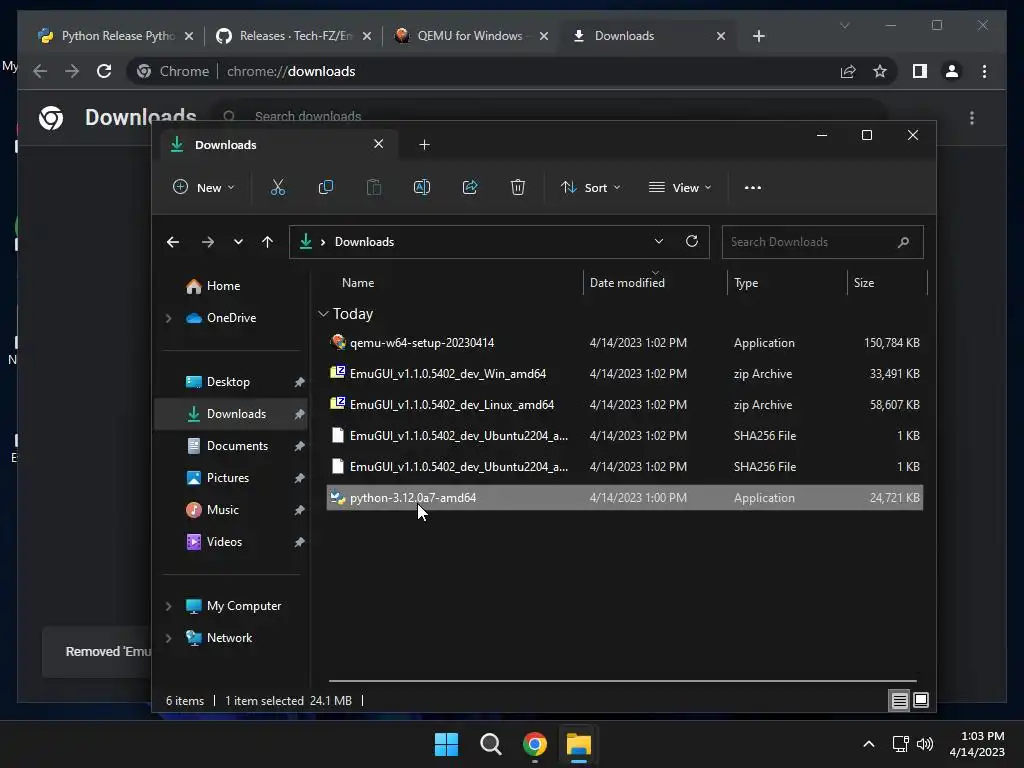The height and width of the screenshot is (768, 1024).
Task: Click the Chrome share page icon
Action: point(848,71)
